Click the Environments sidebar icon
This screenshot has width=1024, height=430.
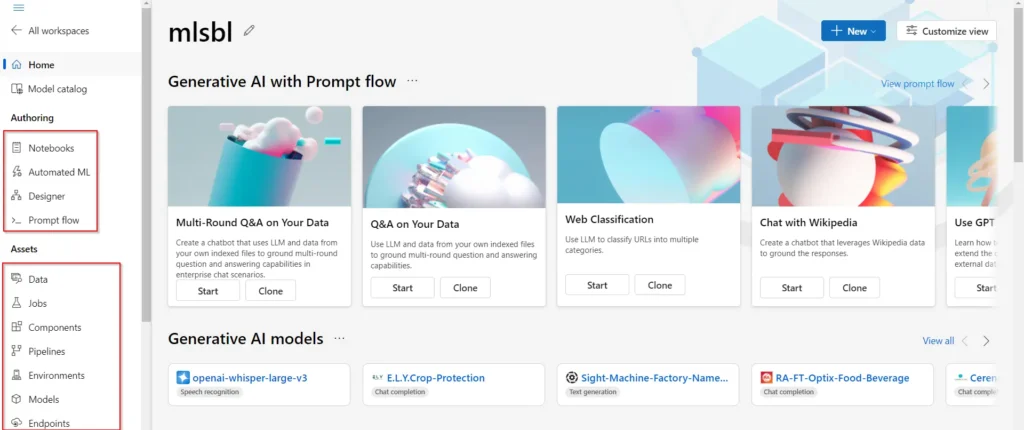coord(17,375)
